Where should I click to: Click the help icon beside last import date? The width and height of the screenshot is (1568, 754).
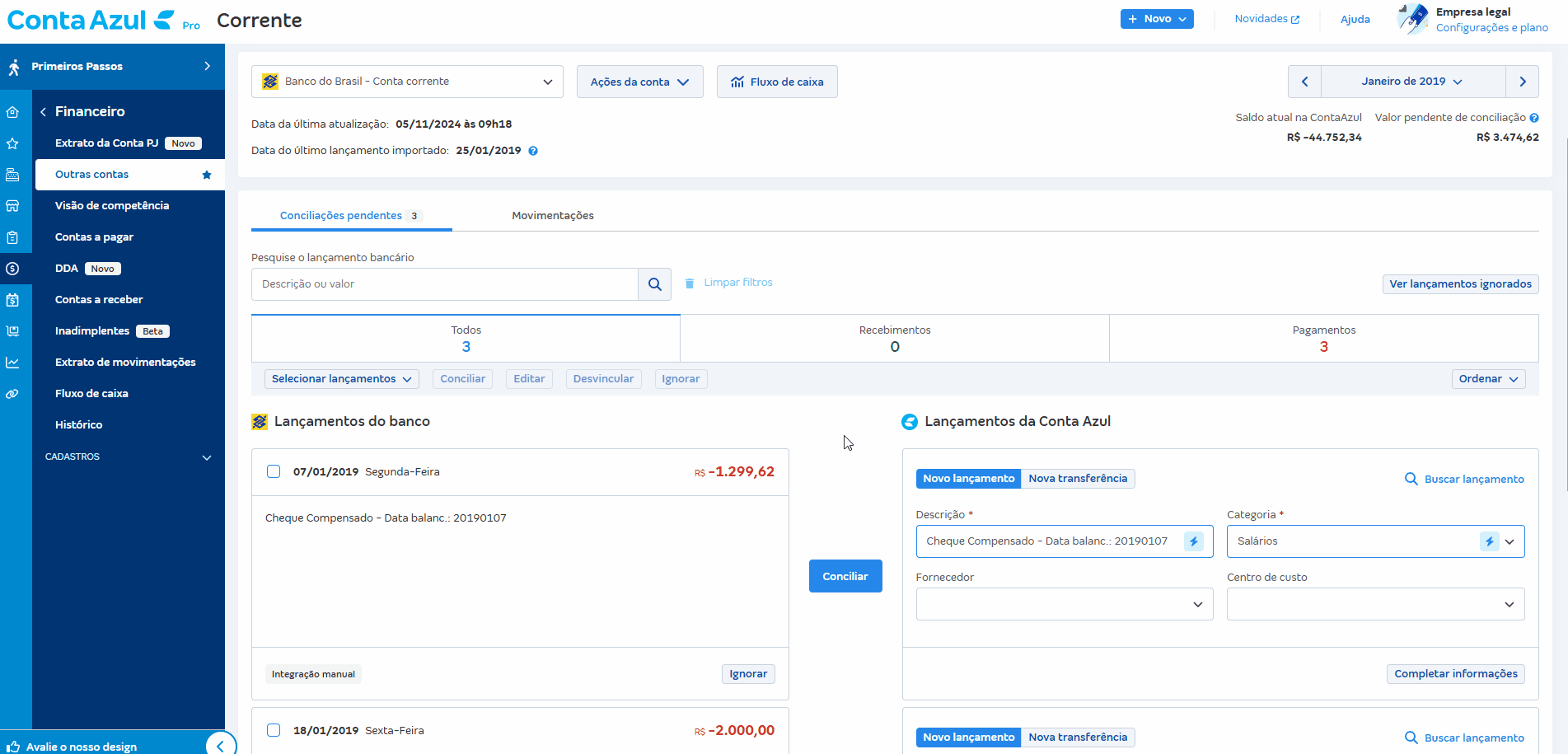[533, 151]
